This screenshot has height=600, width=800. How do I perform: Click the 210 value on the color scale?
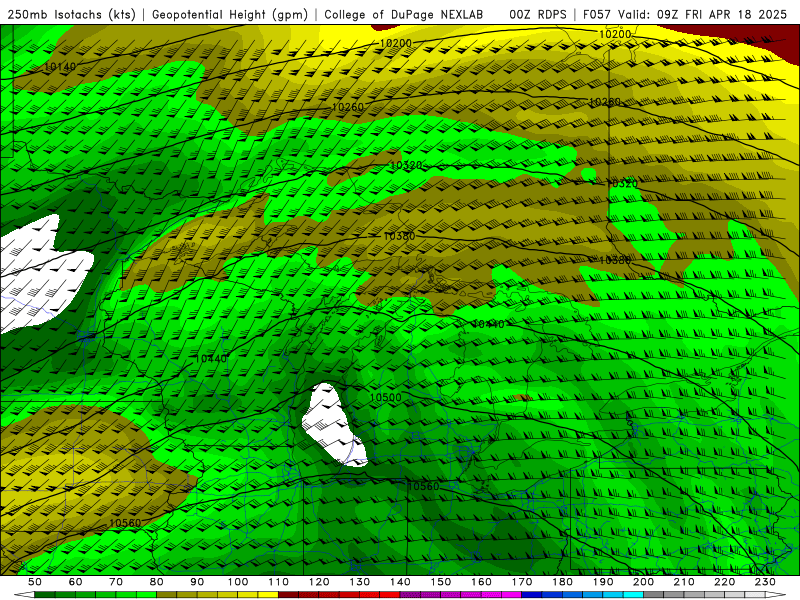tap(684, 582)
